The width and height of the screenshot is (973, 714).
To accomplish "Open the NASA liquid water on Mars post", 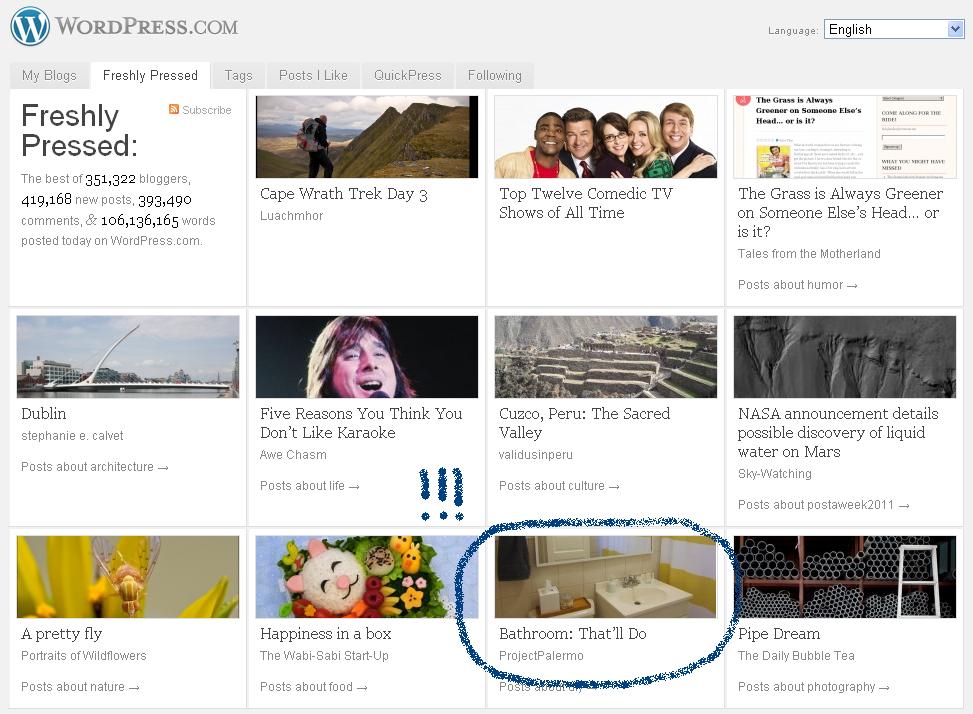I will [x=837, y=433].
